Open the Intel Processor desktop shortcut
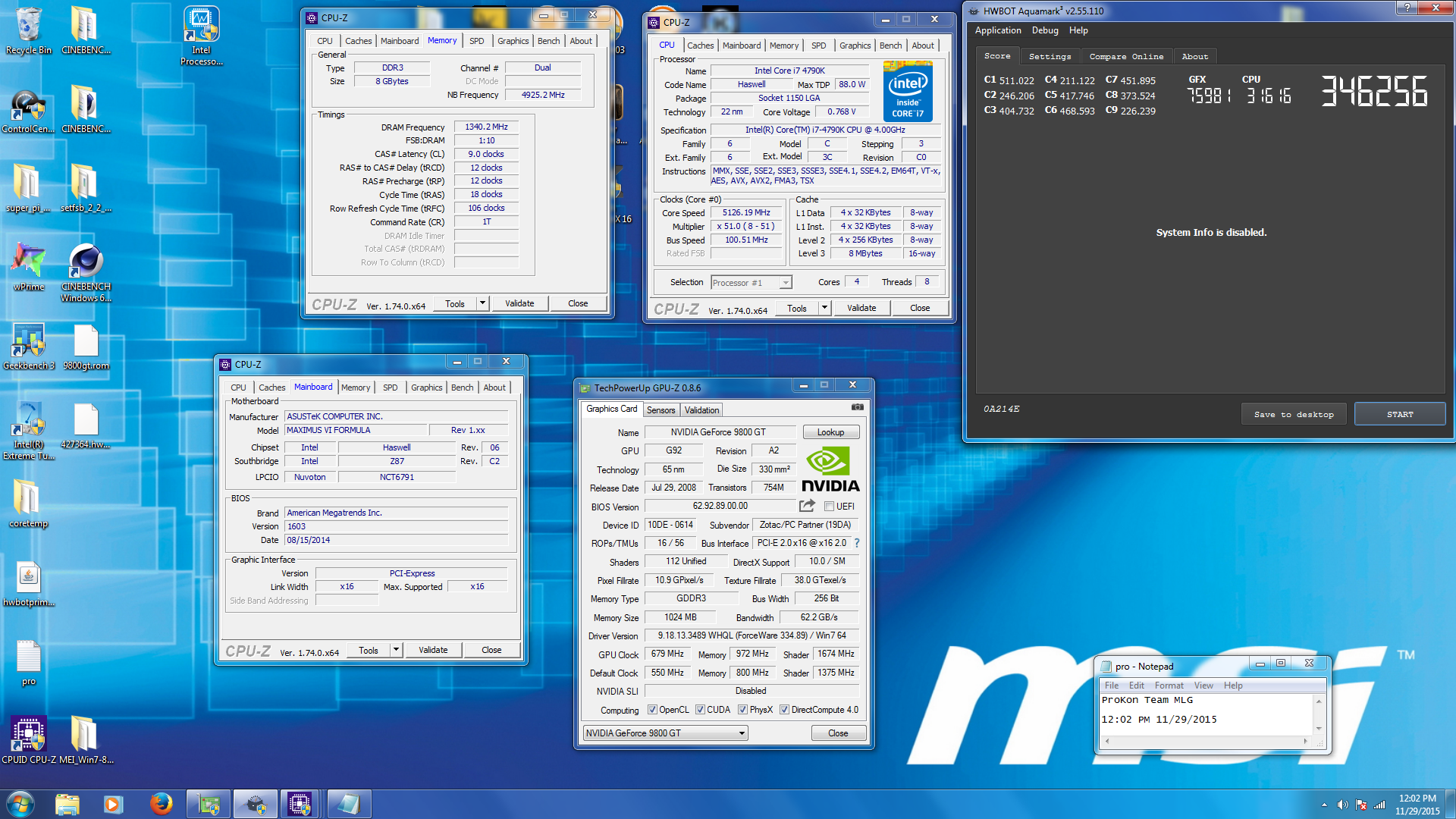The width and height of the screenshot is (1456, 819). tap(201, 36)
